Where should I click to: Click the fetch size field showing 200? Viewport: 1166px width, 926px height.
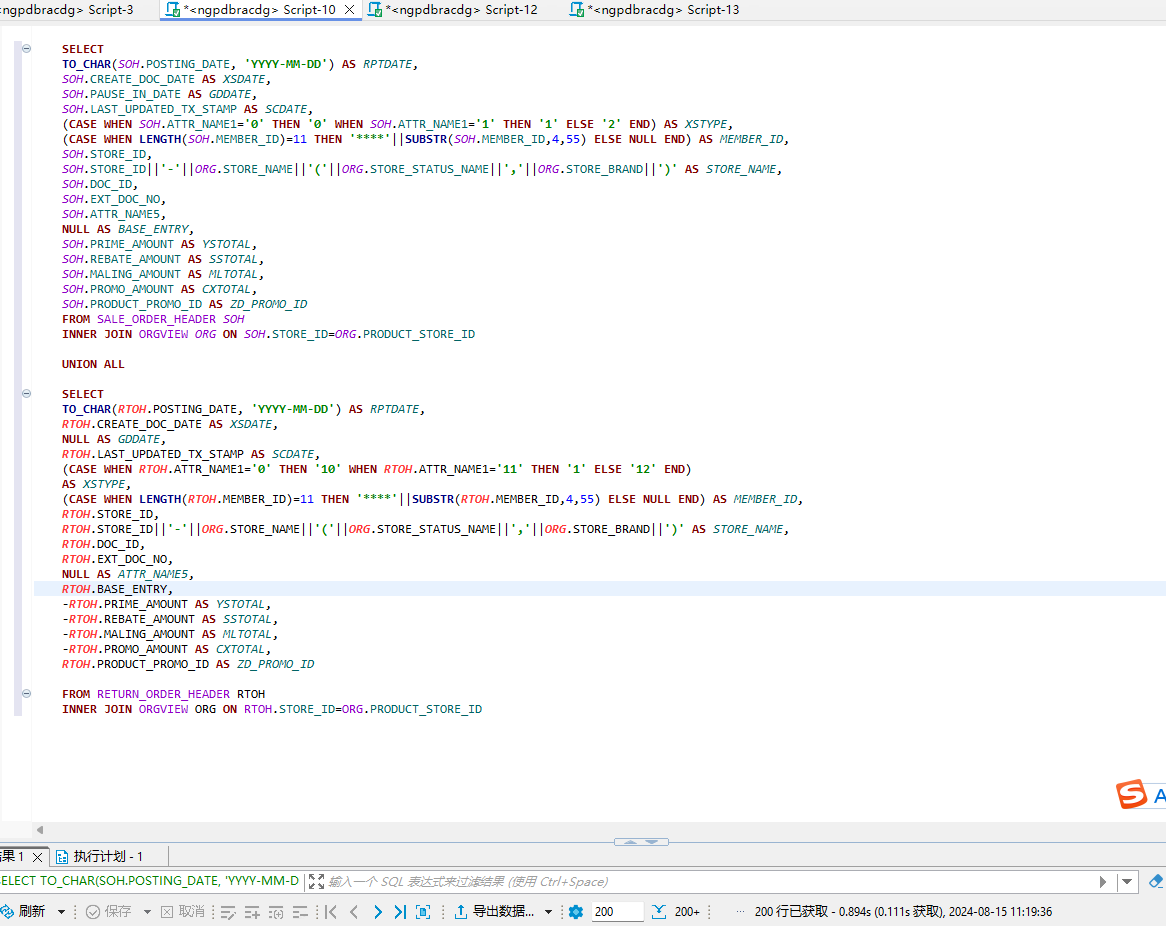coord(617,912)
